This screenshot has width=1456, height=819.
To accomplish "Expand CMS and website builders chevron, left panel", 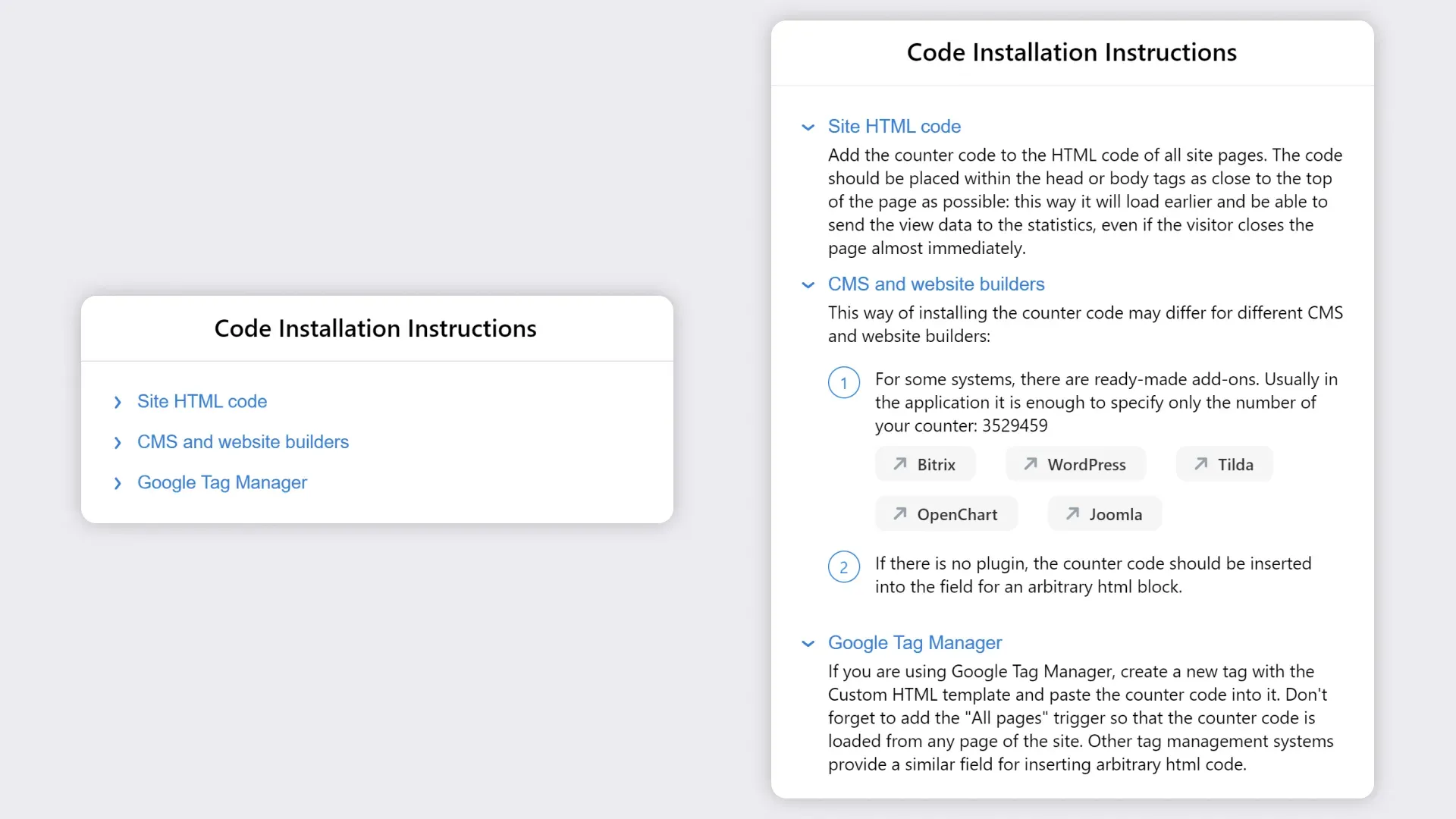I will click(x=118, y=443).
